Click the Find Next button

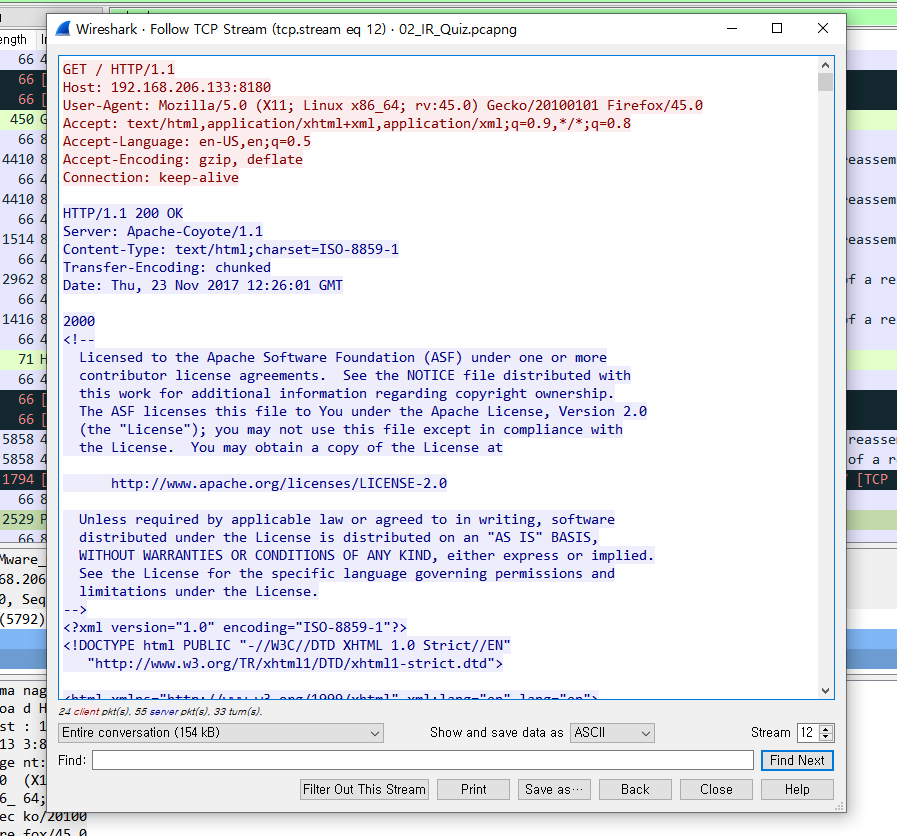click(x=797, y=760)
